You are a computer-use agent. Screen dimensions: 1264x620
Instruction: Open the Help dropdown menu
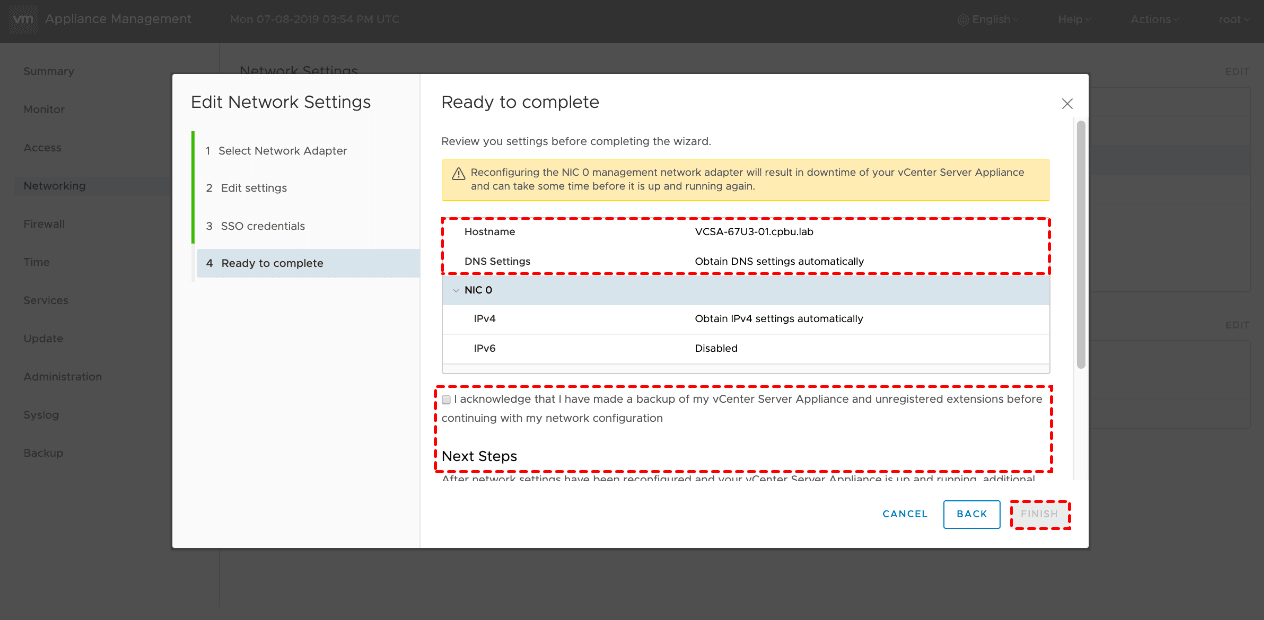(x=1074, y=20)
